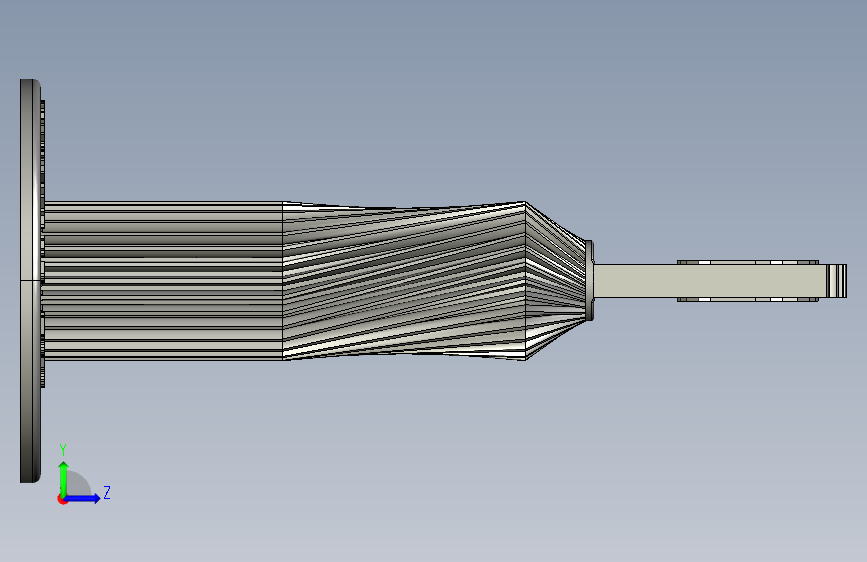The height and width of the screenshot is (562, 867).
Task: Click the Z label on coordinate triad
Action: coord(107,492)
